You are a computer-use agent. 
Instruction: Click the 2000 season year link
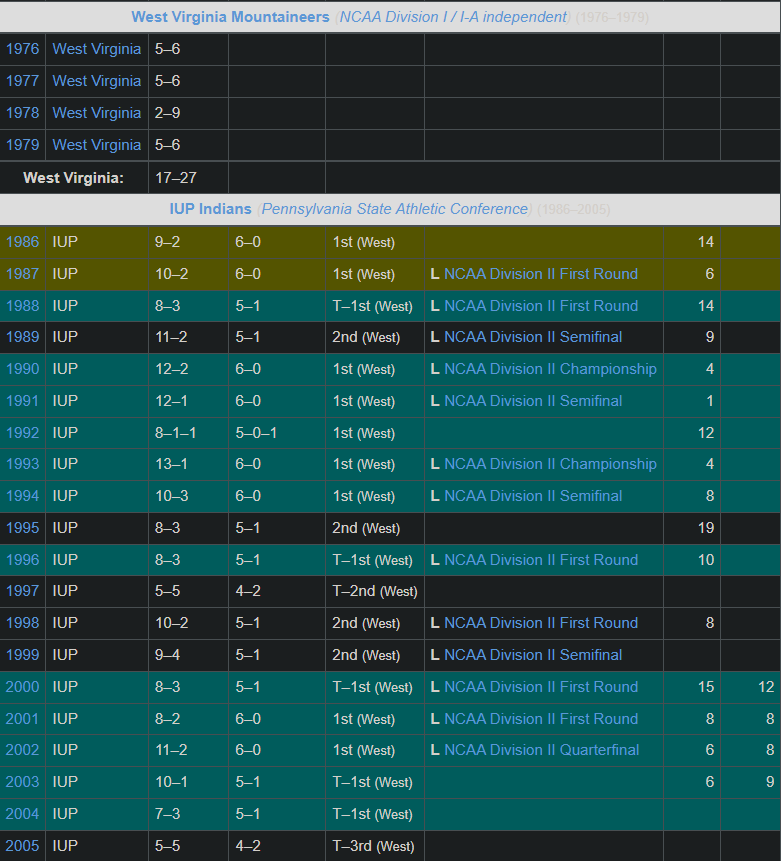pos(23,686)
